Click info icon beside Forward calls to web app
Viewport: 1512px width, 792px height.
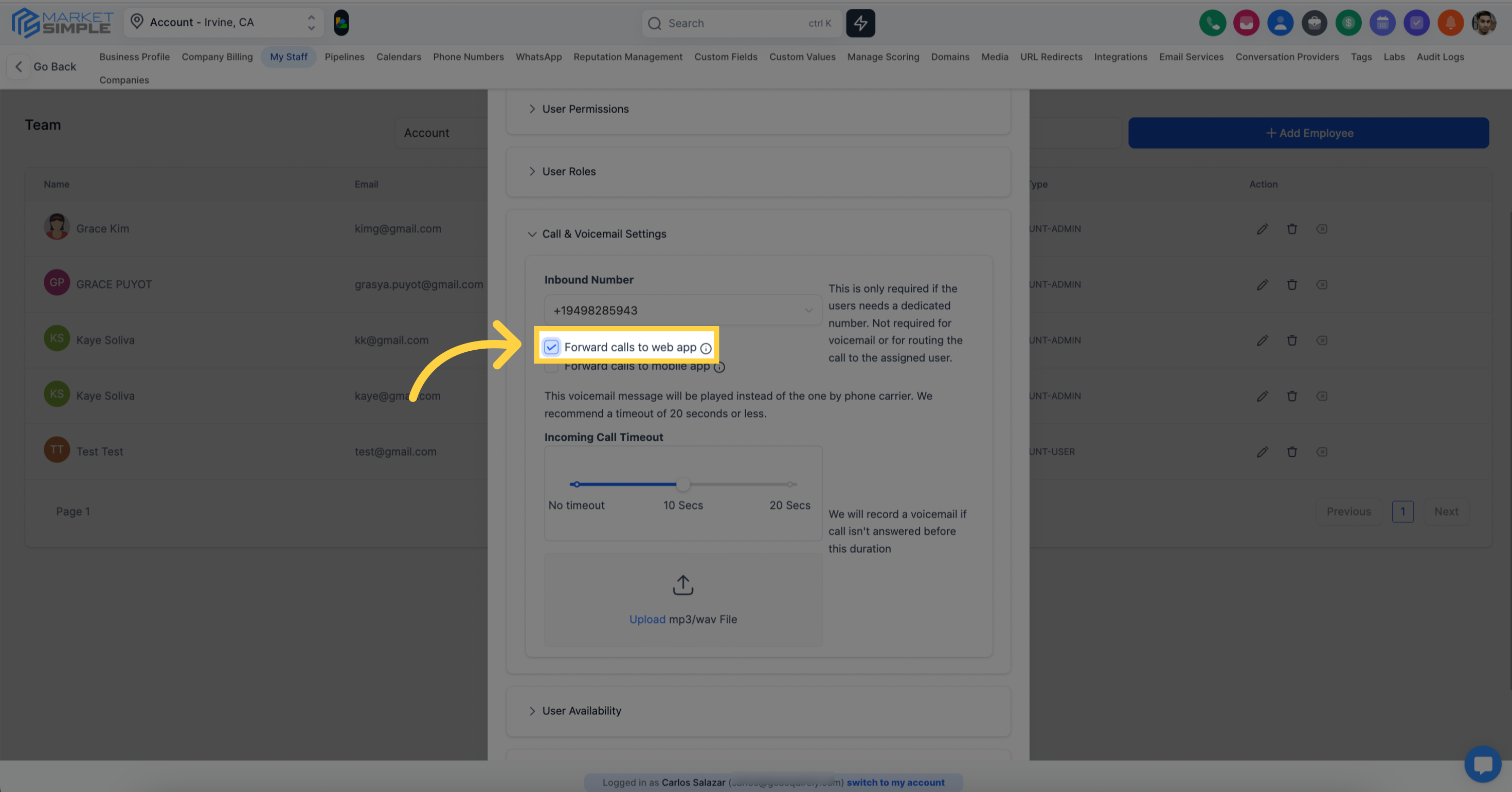coord(706,348)
